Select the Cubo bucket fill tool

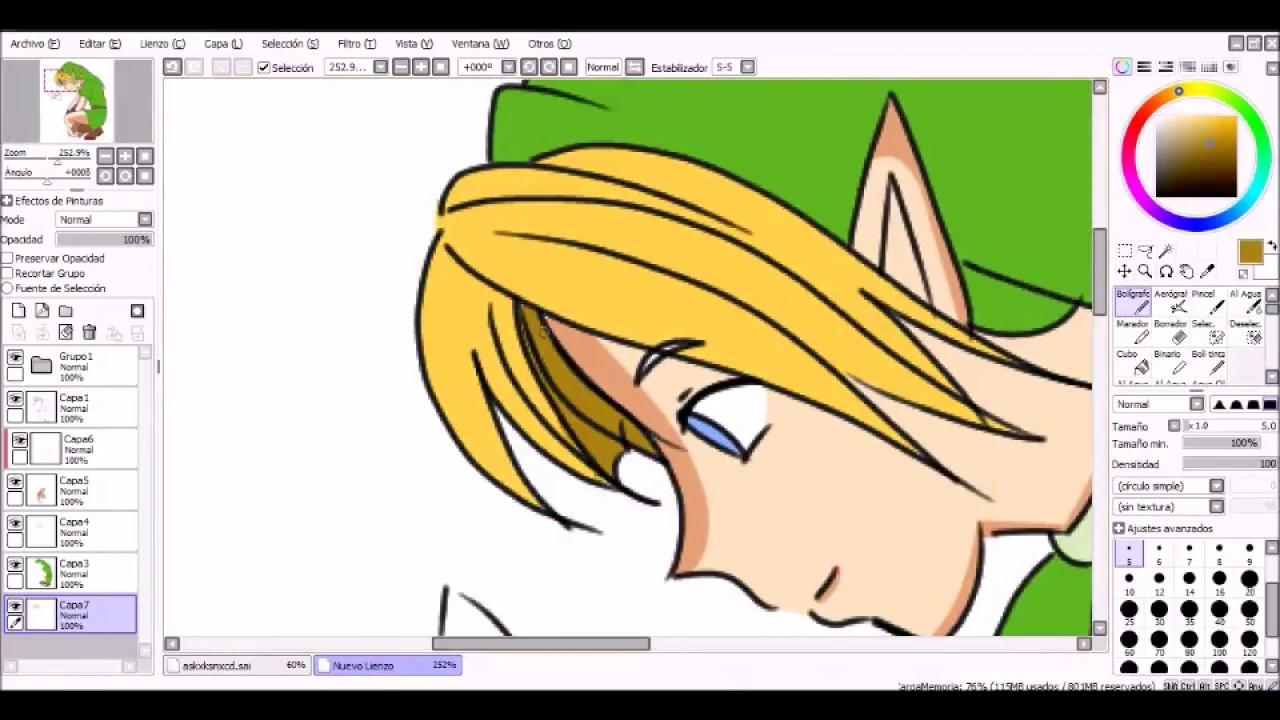point(1133,362)
